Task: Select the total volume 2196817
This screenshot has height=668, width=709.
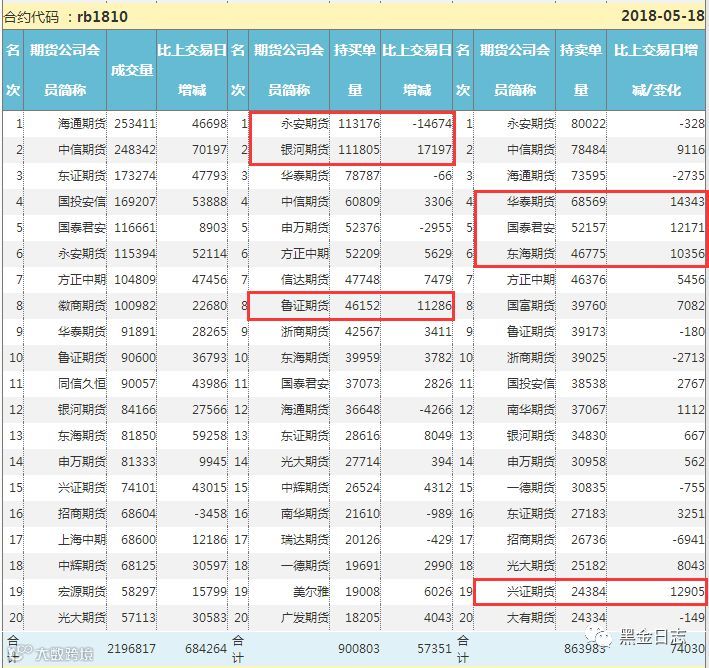Action: click(x=131, y=649)
